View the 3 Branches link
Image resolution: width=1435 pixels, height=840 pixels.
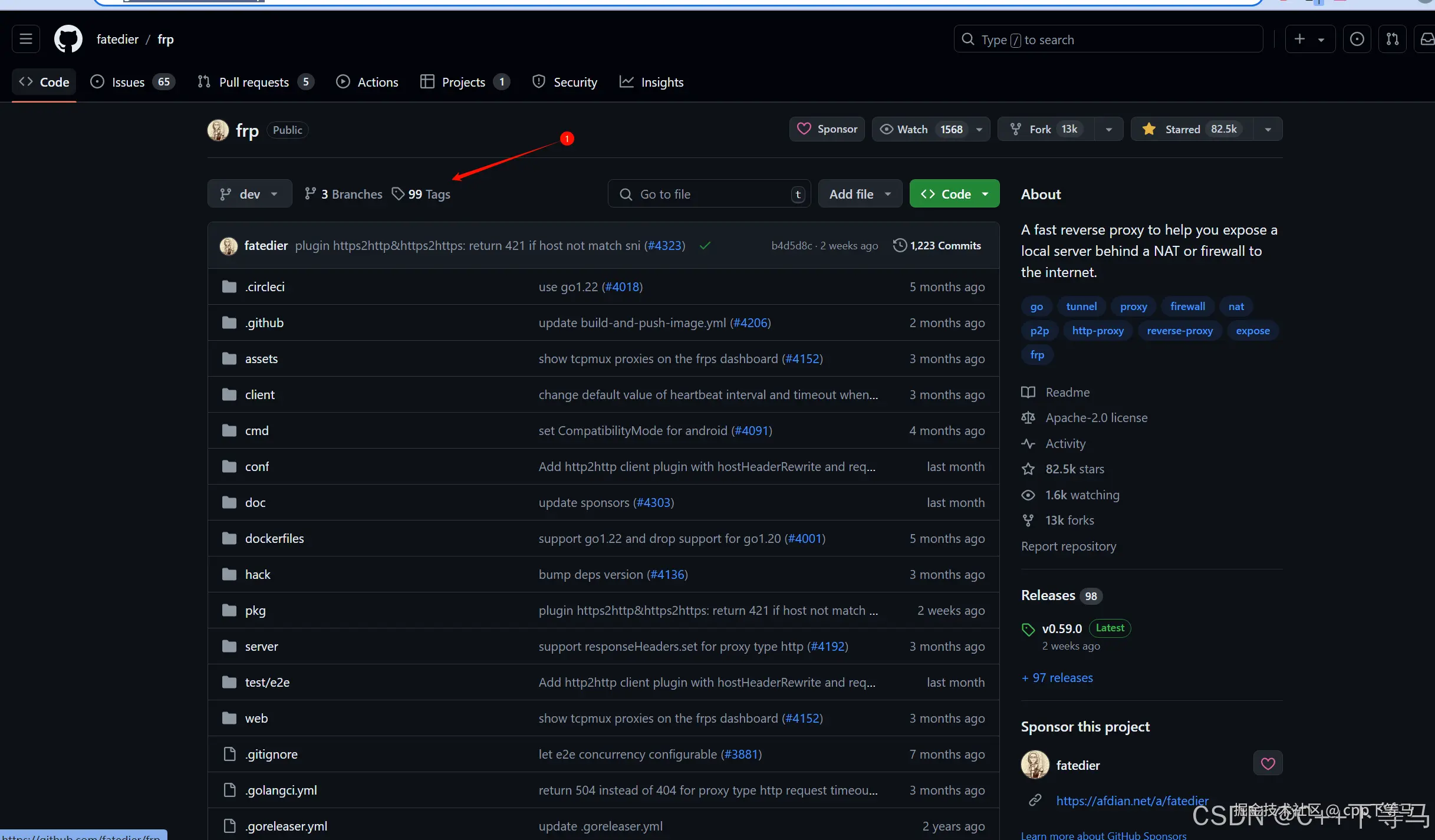tap(343, 194)
